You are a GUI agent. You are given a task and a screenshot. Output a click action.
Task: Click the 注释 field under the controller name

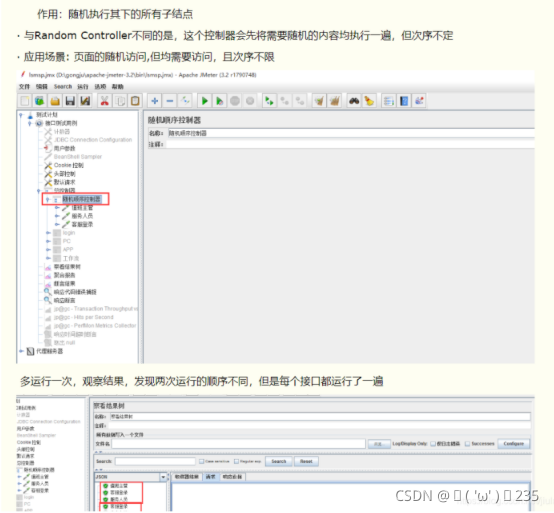pyautogui.click(x=350, y=144)
